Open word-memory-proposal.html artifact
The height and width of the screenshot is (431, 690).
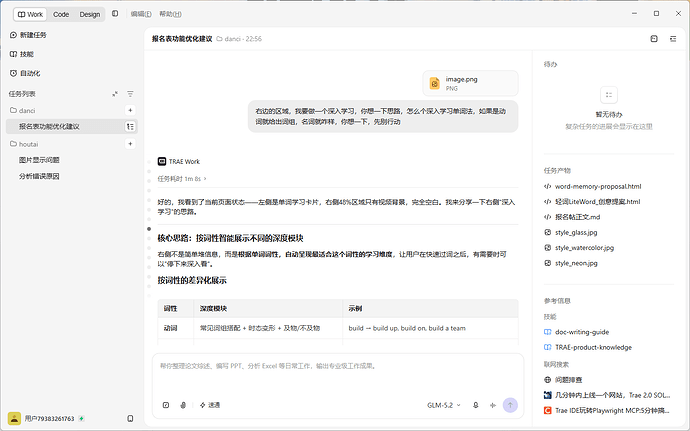click(x=593, y=186)
